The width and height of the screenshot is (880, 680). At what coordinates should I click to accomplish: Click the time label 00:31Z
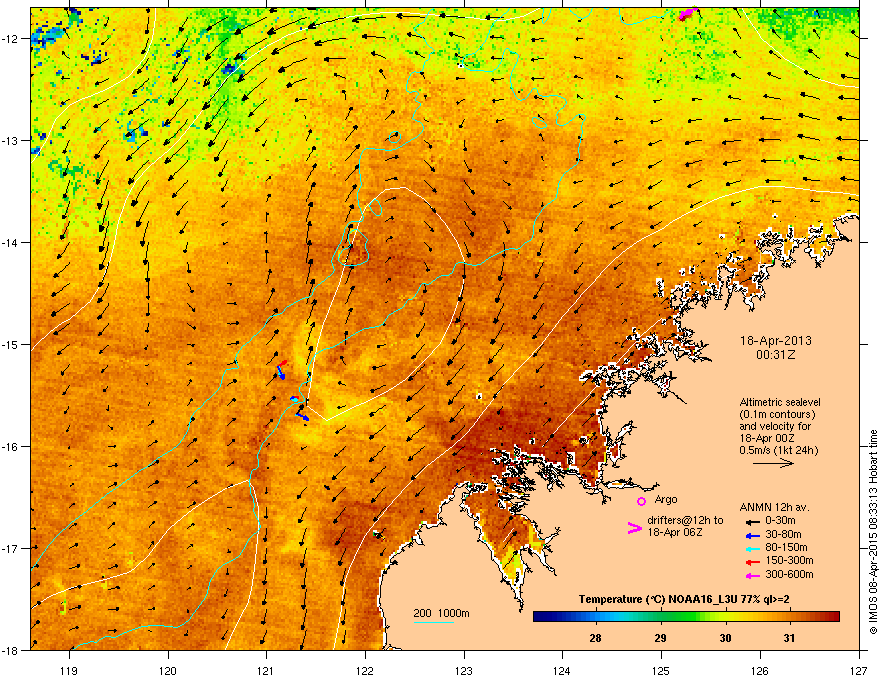pyautogui.click(x=776, y=355)
